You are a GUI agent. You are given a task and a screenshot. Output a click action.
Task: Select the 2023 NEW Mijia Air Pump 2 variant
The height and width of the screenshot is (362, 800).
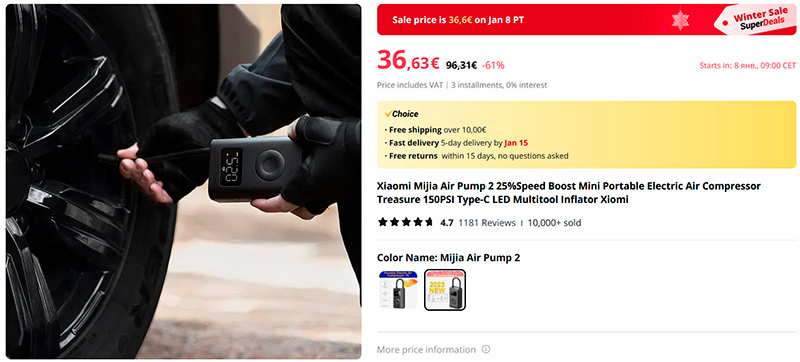(445, 290)
